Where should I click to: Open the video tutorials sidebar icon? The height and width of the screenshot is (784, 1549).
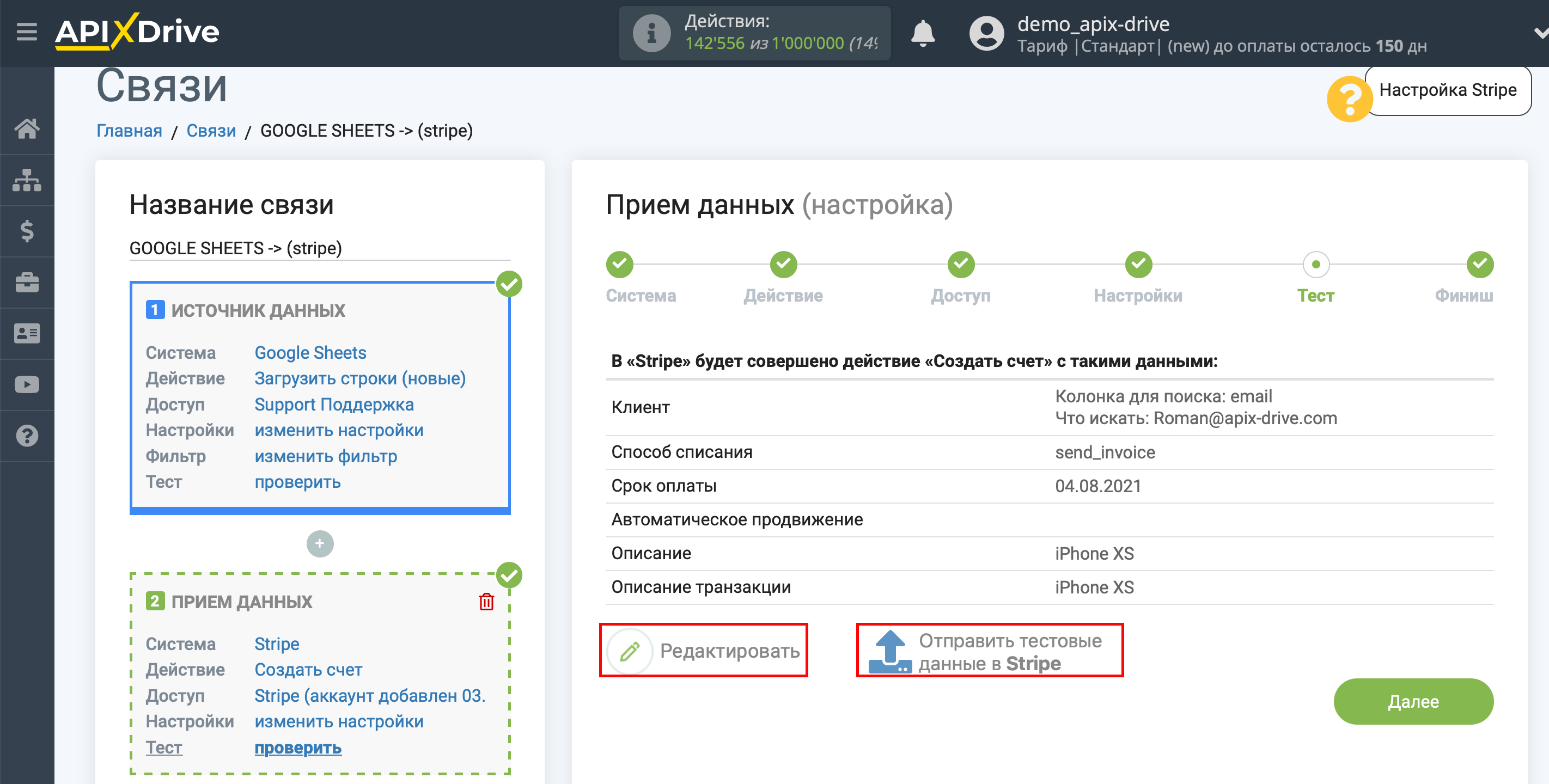point(27,384)
